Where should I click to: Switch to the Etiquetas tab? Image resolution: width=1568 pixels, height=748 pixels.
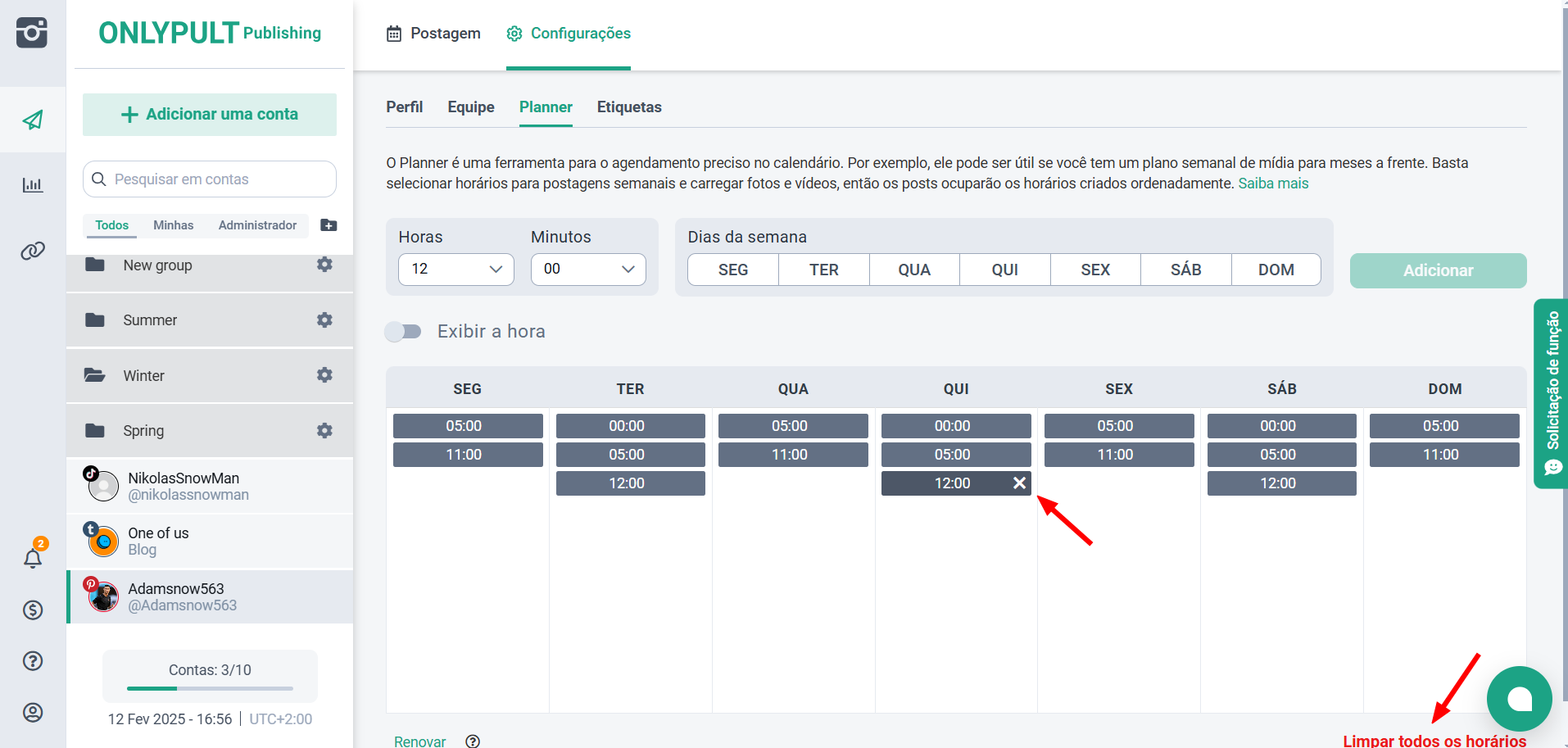(628, 107)
